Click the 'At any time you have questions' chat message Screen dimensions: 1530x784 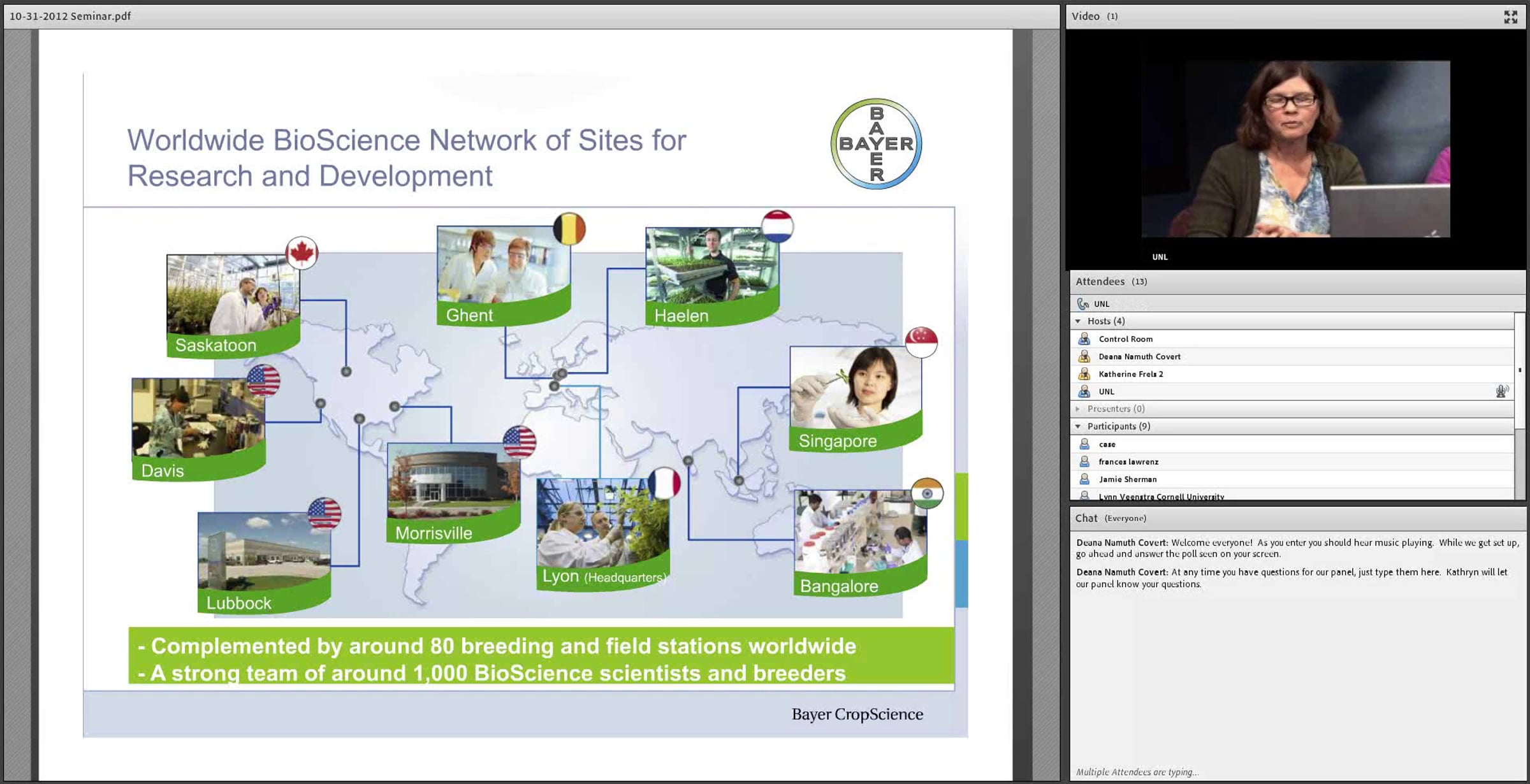tap(1292, 578)
